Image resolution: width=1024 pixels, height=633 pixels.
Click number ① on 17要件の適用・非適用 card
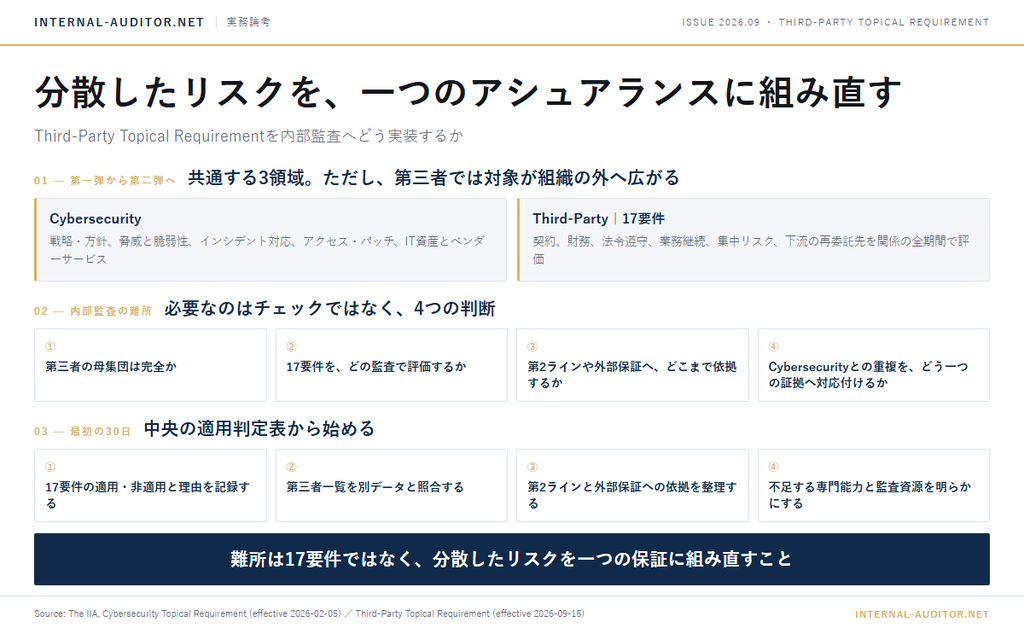pos(50,467)
